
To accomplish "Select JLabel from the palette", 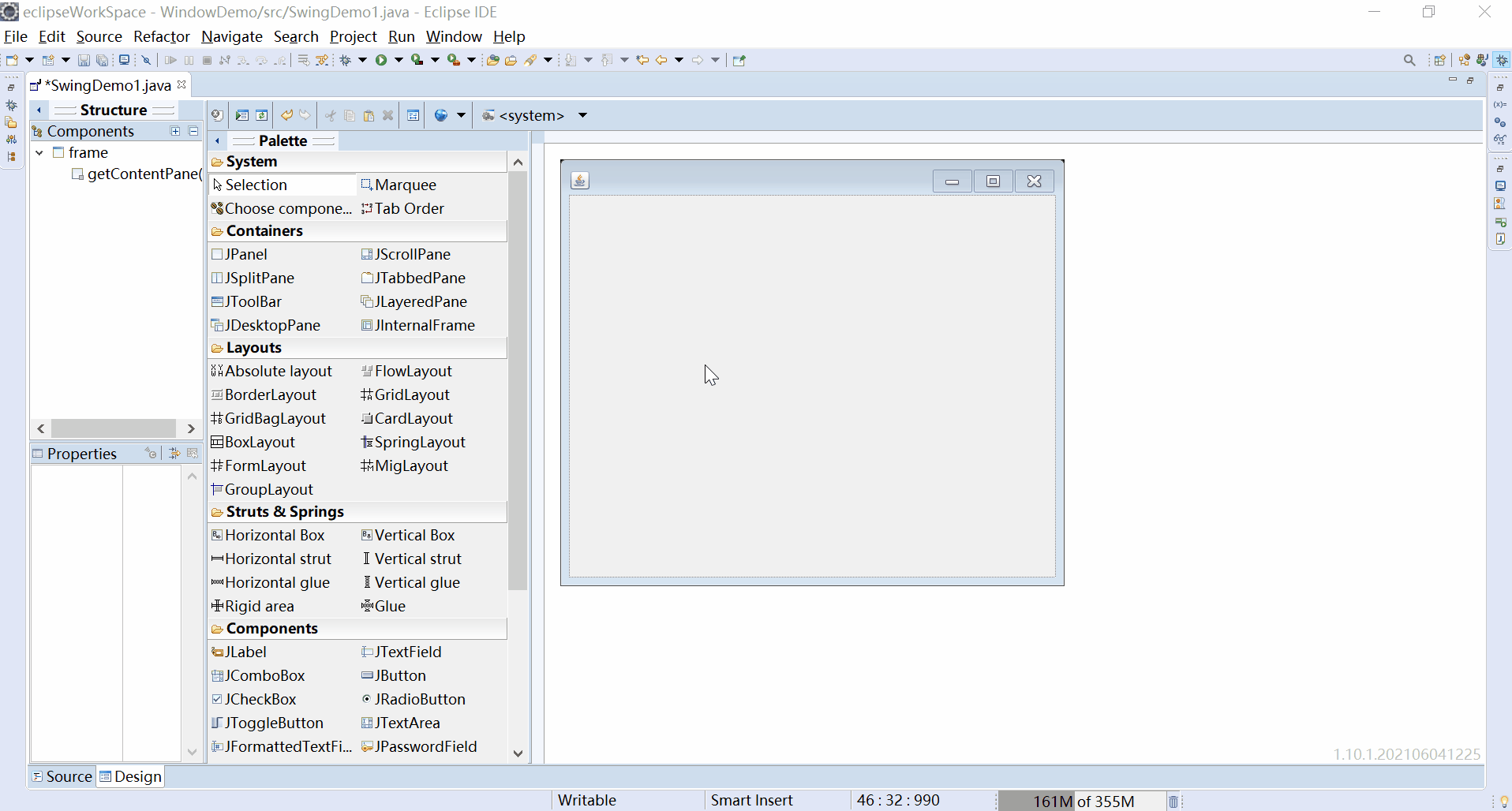I will 239,652.
